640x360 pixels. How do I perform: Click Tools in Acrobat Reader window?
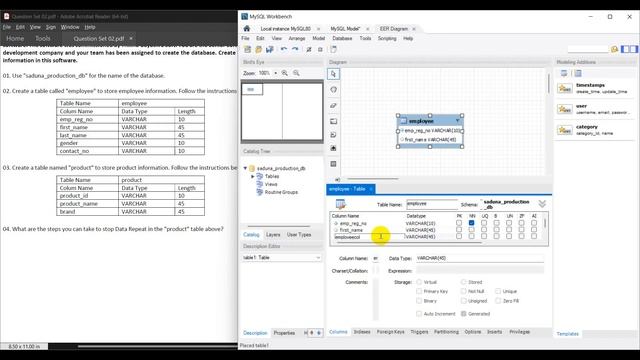tap(42, 38)
